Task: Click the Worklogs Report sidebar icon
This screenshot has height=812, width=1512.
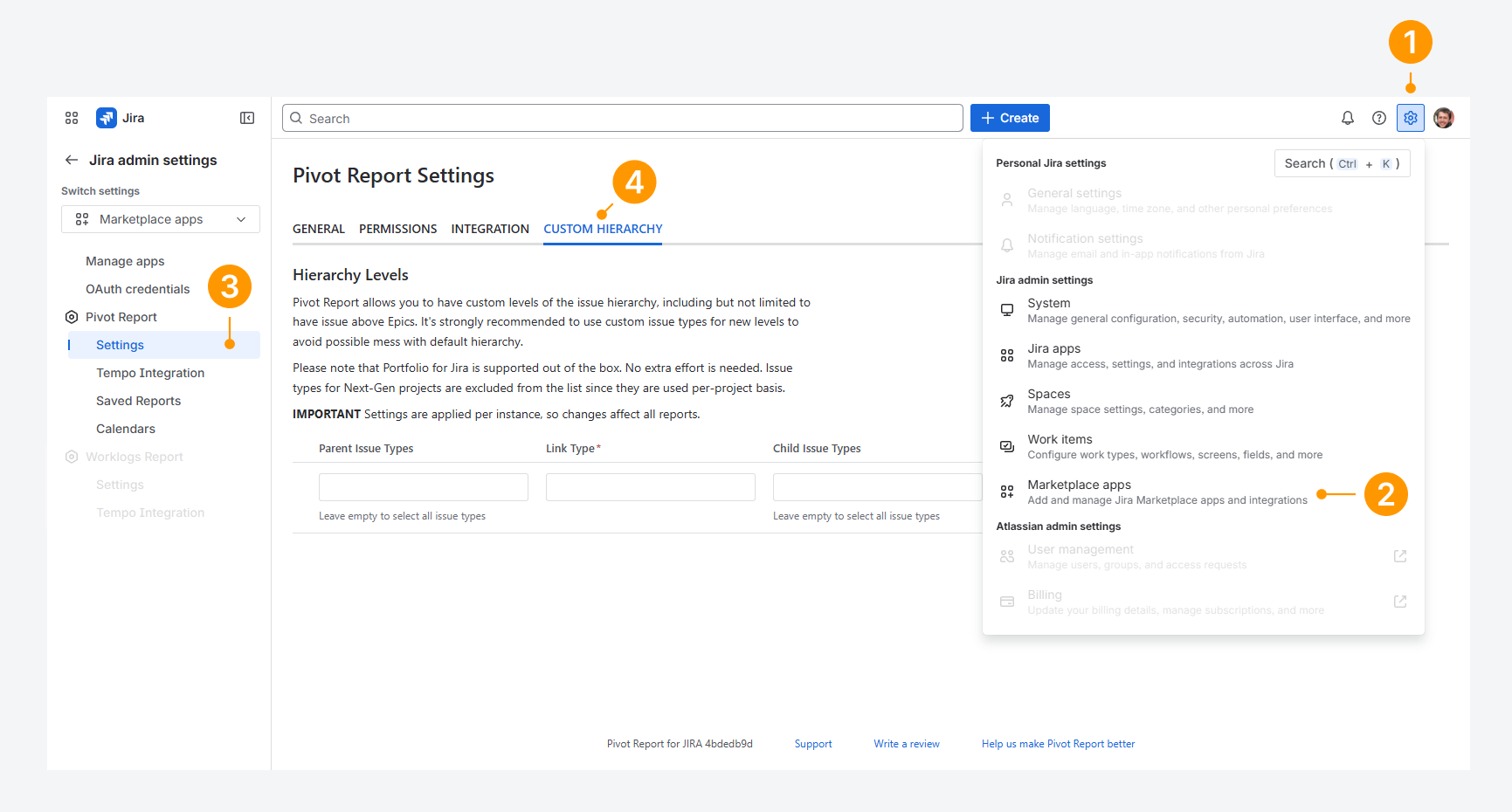Action: click(x=72, y=457)
